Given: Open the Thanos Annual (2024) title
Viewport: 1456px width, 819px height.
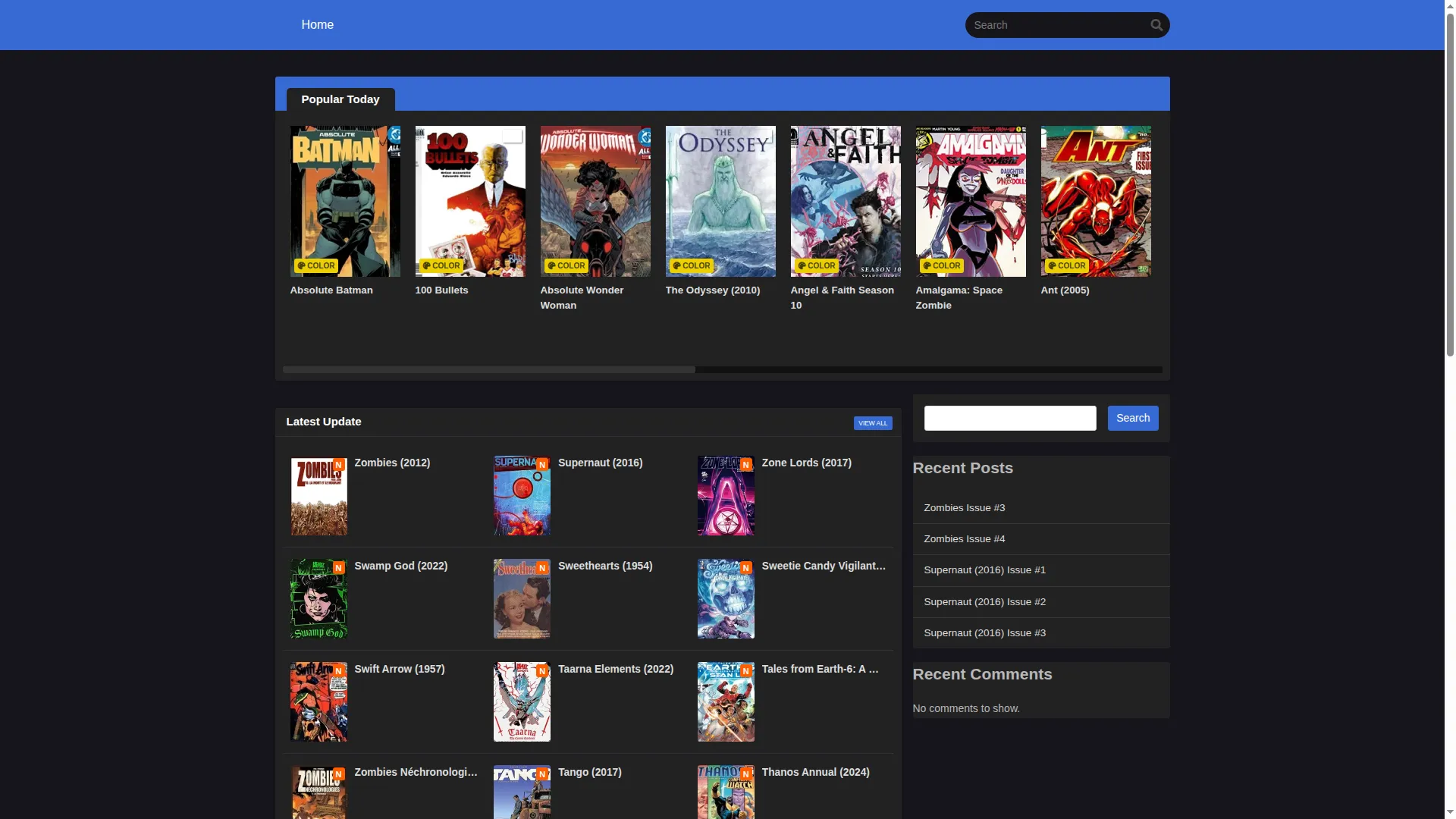Looking at the screenshot, I should tap(815, 772).
